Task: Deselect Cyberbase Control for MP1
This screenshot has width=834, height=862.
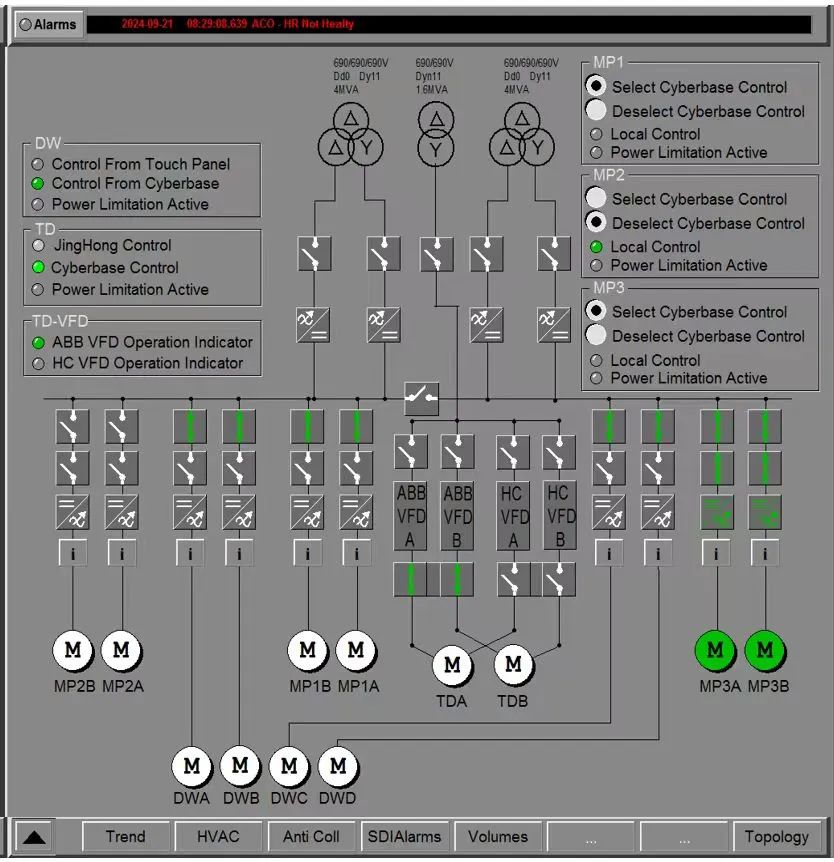Action: 596,111
